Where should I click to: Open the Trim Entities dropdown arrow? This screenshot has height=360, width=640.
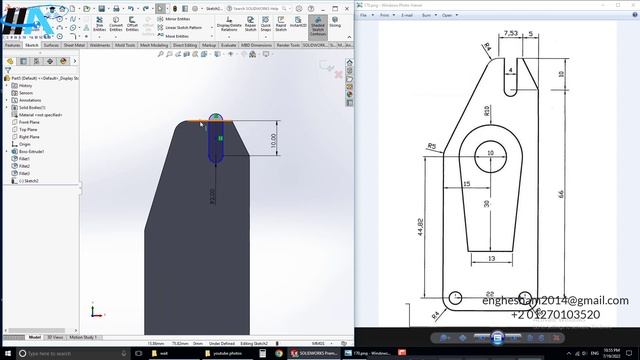click(100, 37)
